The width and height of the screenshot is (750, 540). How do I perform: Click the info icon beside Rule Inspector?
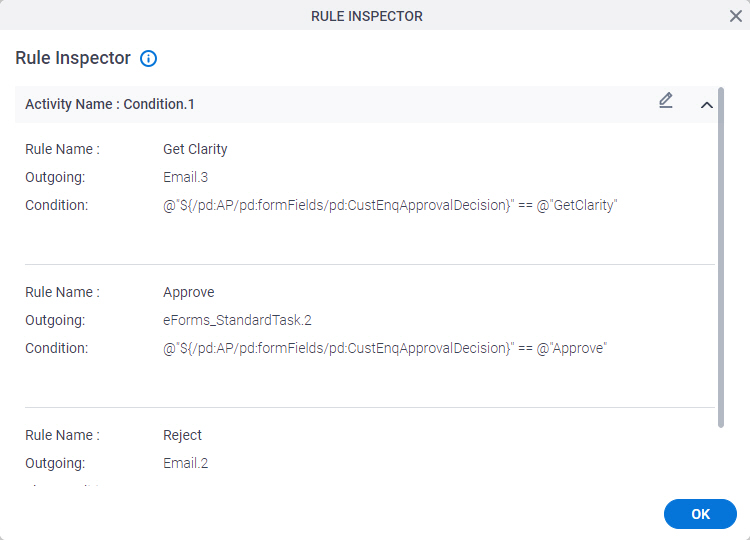(x=148, y=59)
